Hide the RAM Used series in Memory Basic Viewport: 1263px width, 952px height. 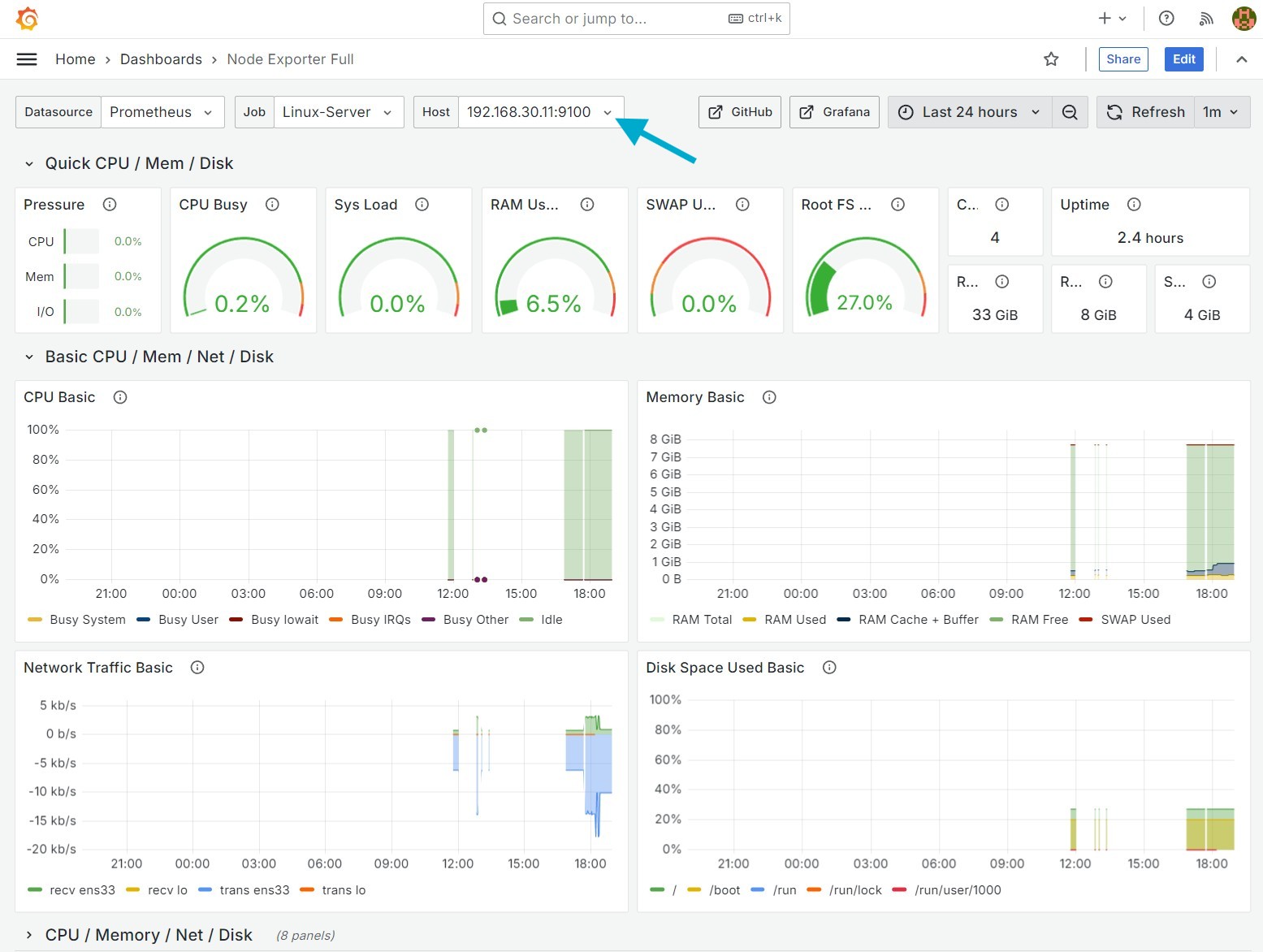point(795,619)
